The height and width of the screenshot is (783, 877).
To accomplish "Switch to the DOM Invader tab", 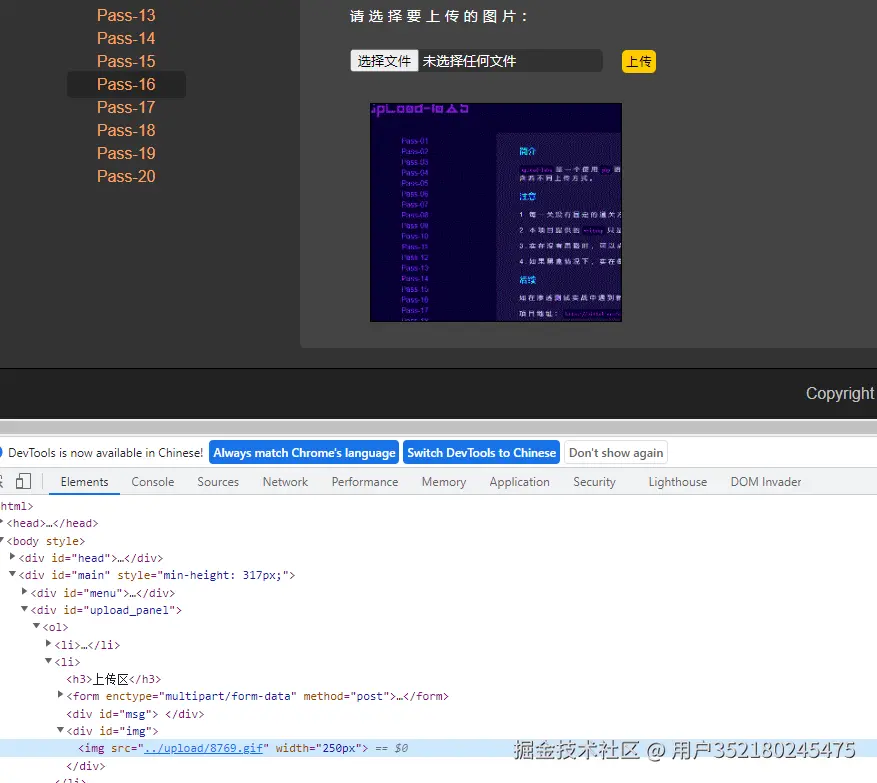I will pyautogui.click(x=766, y=482).
